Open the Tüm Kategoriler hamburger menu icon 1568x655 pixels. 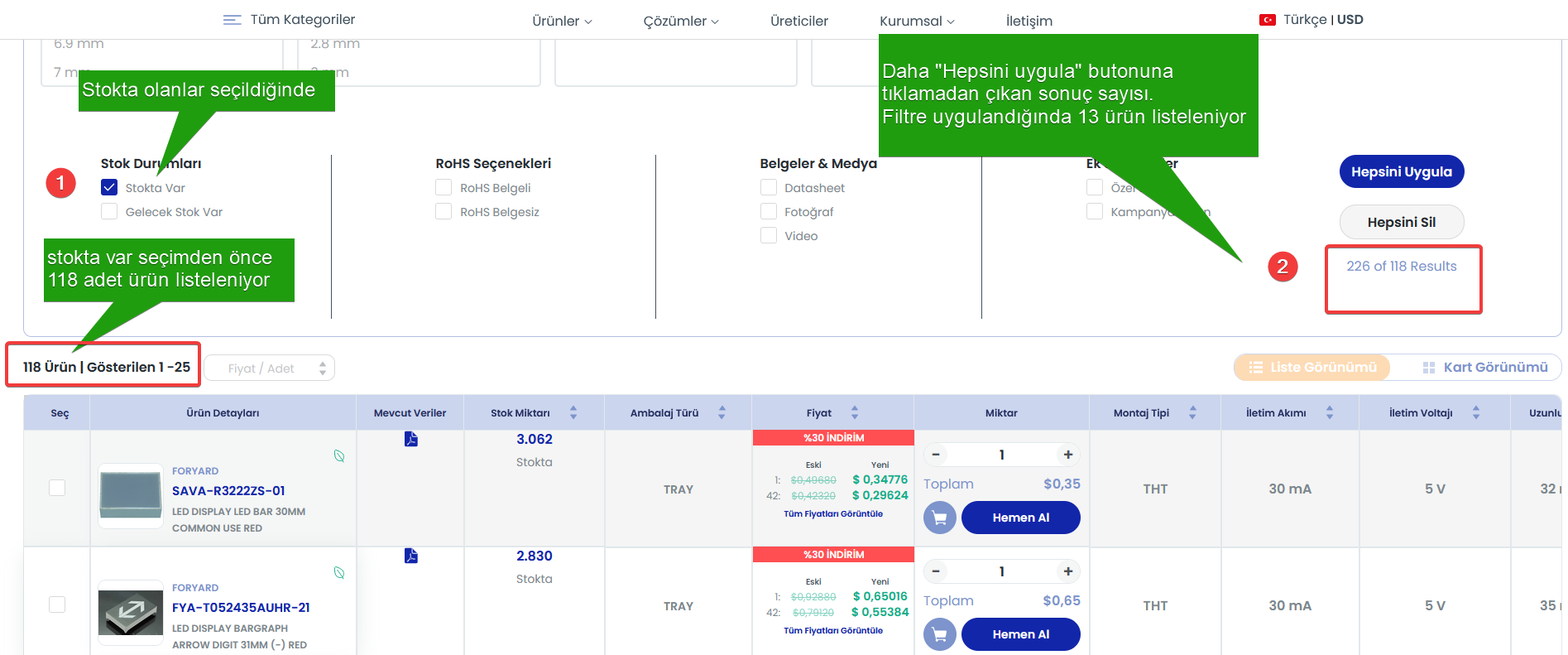click(233, 20)
